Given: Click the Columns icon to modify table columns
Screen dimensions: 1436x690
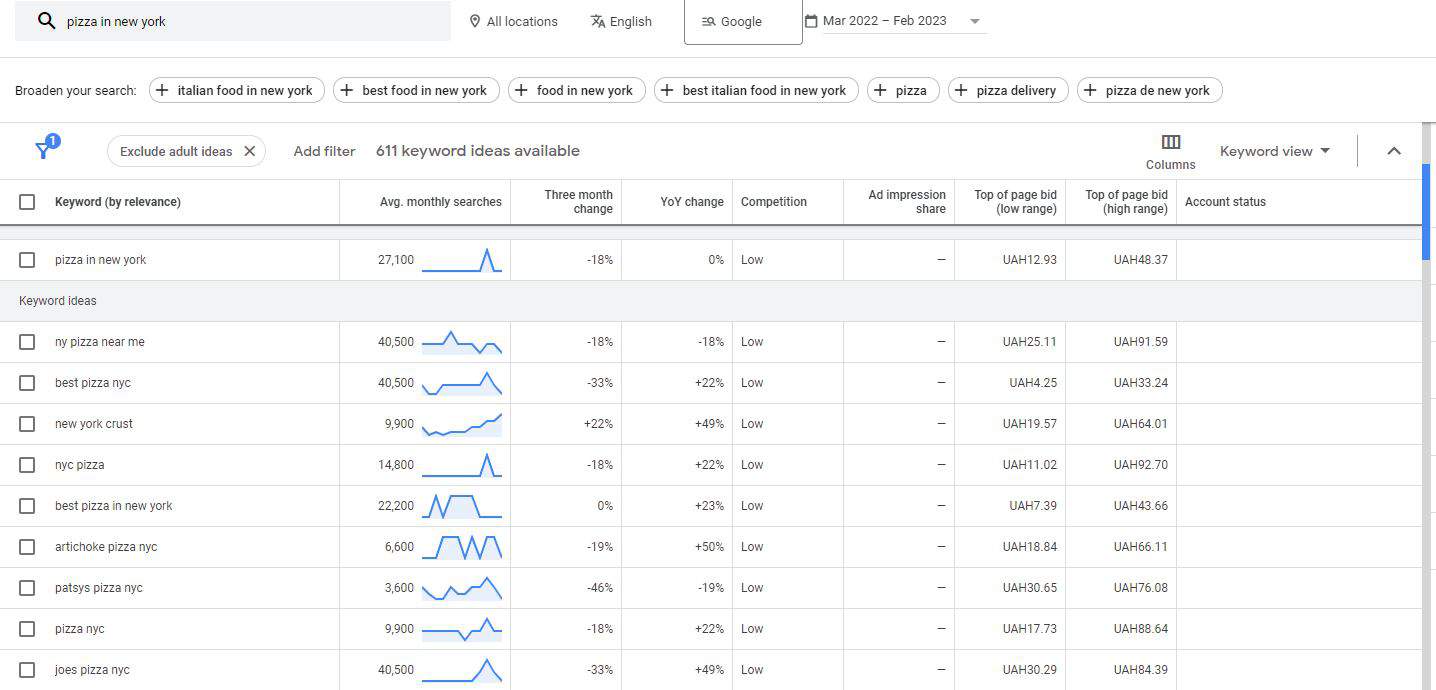Looking at the screenshot, I should pyautogui.click(x=1169, y=142).
